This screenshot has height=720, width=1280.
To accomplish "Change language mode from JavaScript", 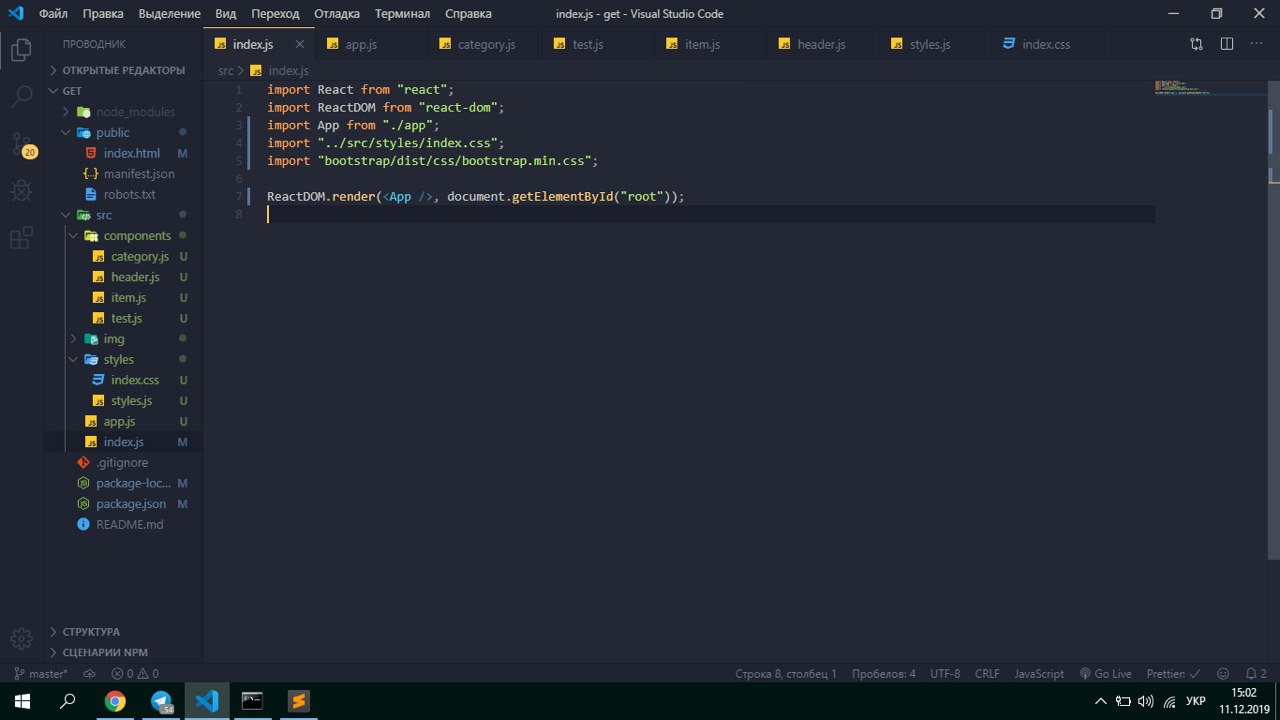I will 1039,674.
